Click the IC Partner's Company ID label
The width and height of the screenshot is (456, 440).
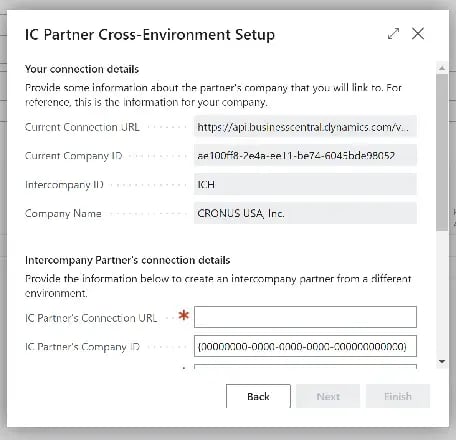pos(82,347)
